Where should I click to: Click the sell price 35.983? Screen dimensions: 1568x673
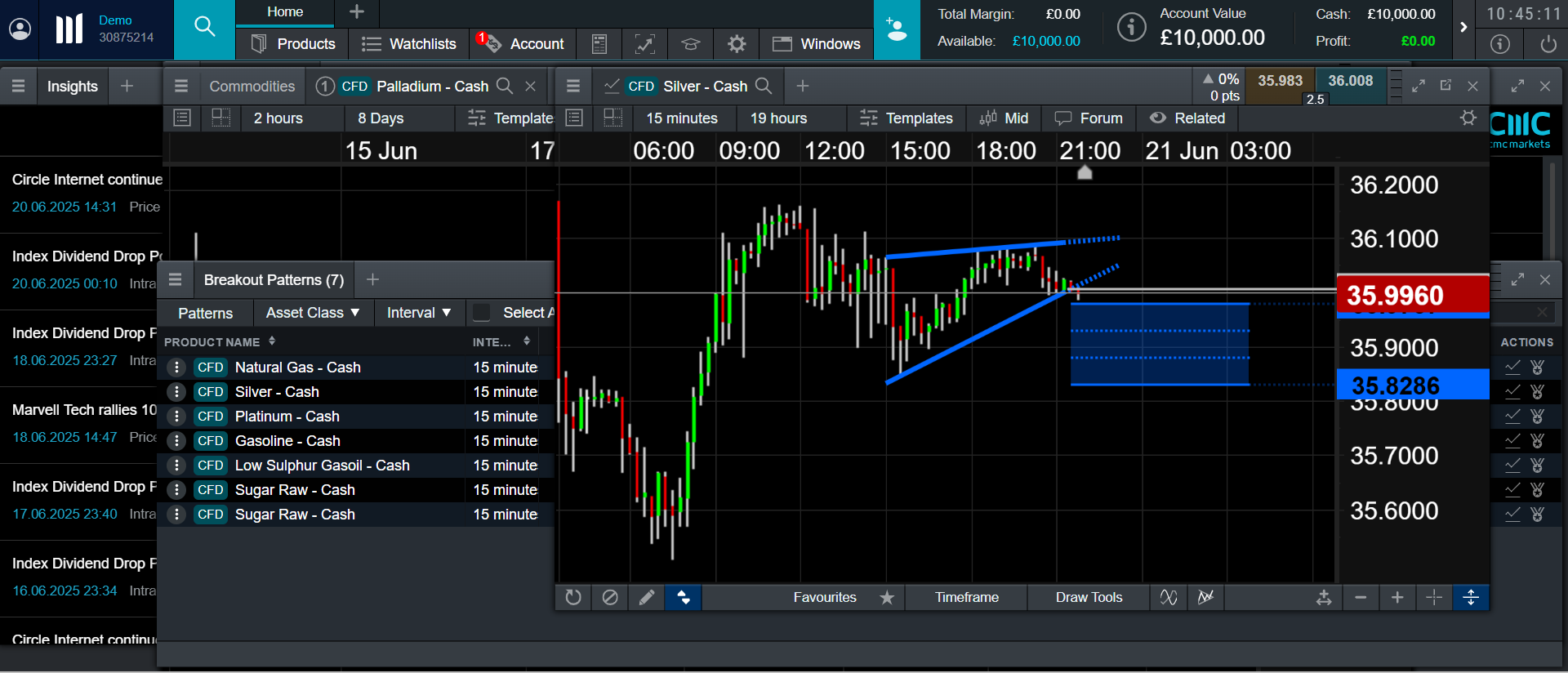coord(1280,81)
